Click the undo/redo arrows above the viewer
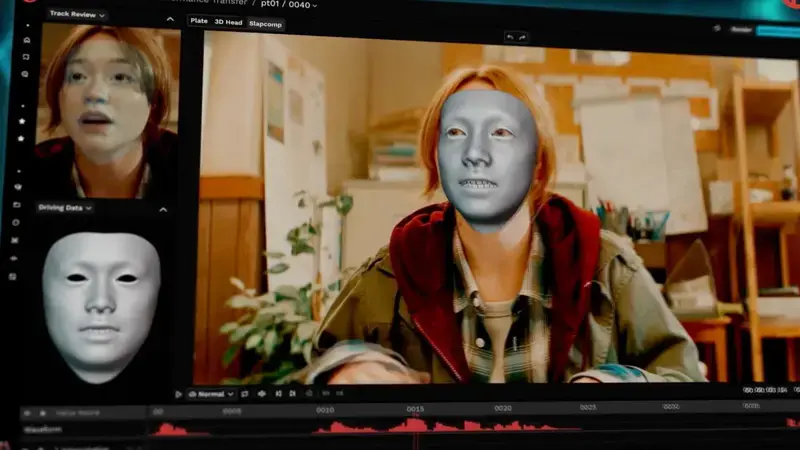The height and width of the screenshot is (450, 800). tap(518, 37)
